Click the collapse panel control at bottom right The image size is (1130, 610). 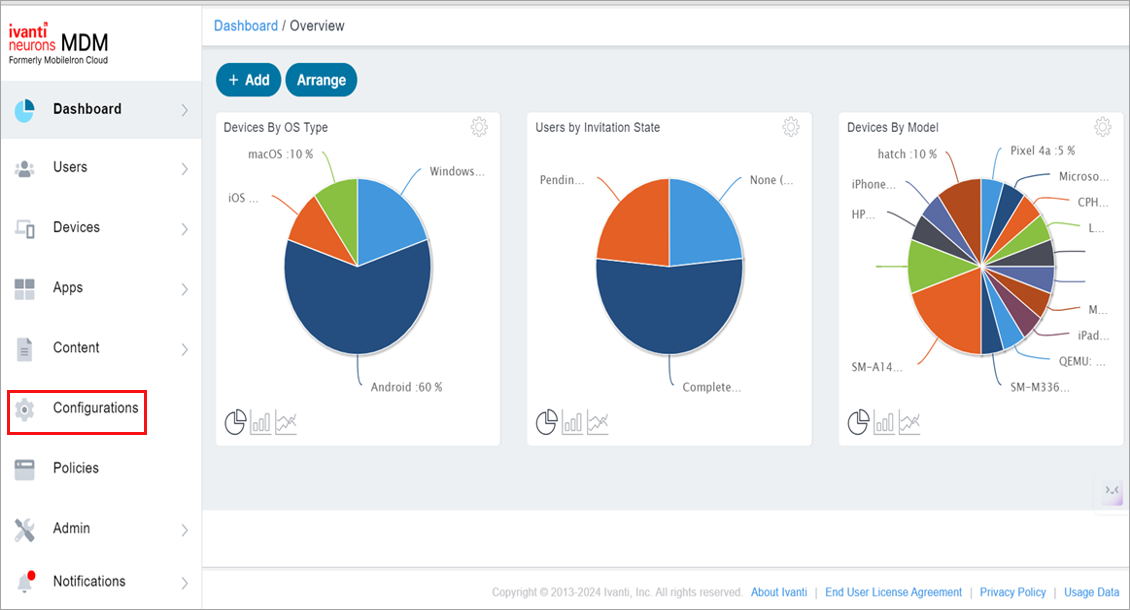1110,492
